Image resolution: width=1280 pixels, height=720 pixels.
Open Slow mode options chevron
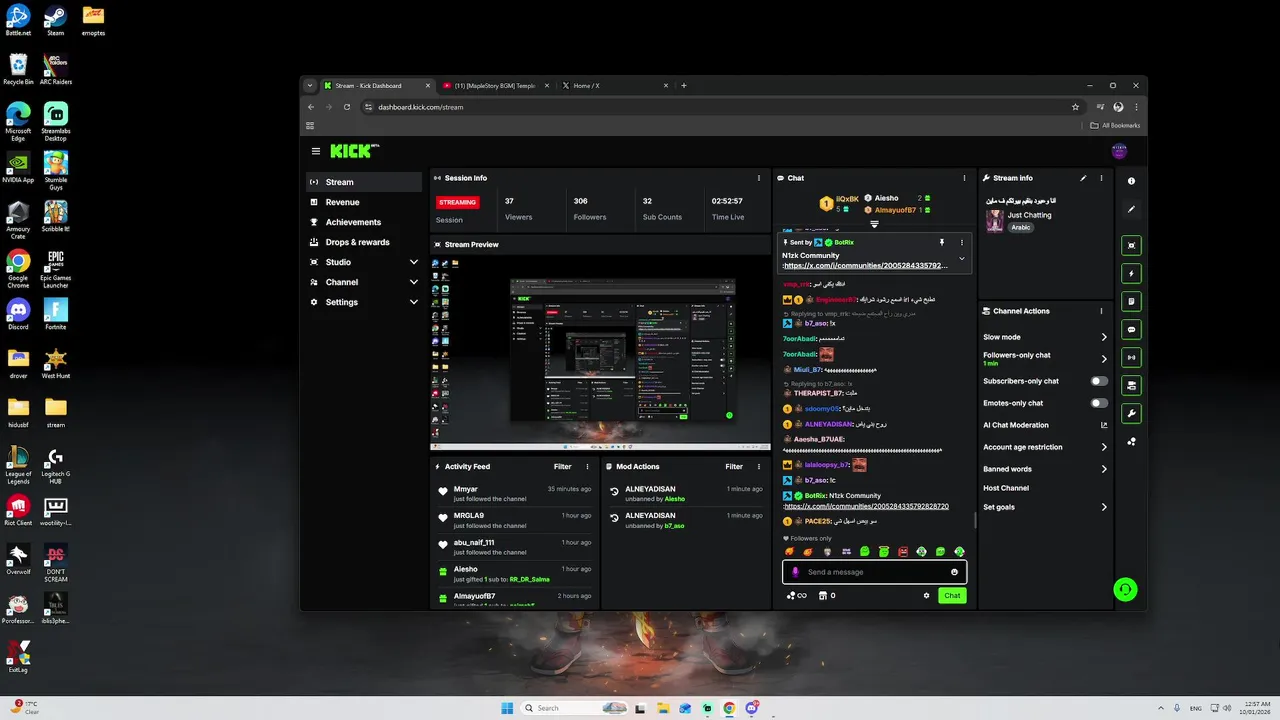point(1104,337)
